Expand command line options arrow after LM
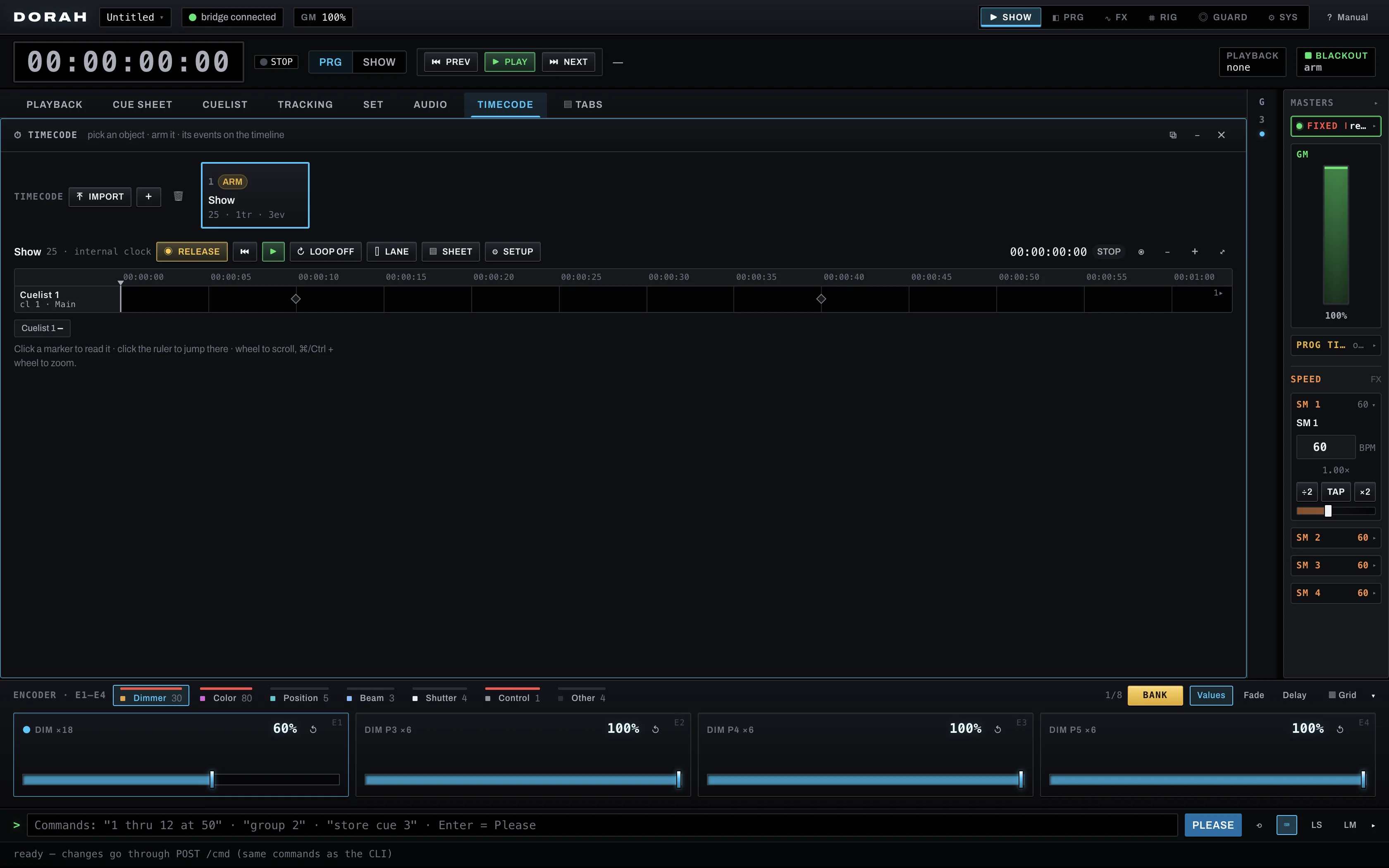Image resolution: width=1389 pixels, height=868 pixels. click(1373, 825)
